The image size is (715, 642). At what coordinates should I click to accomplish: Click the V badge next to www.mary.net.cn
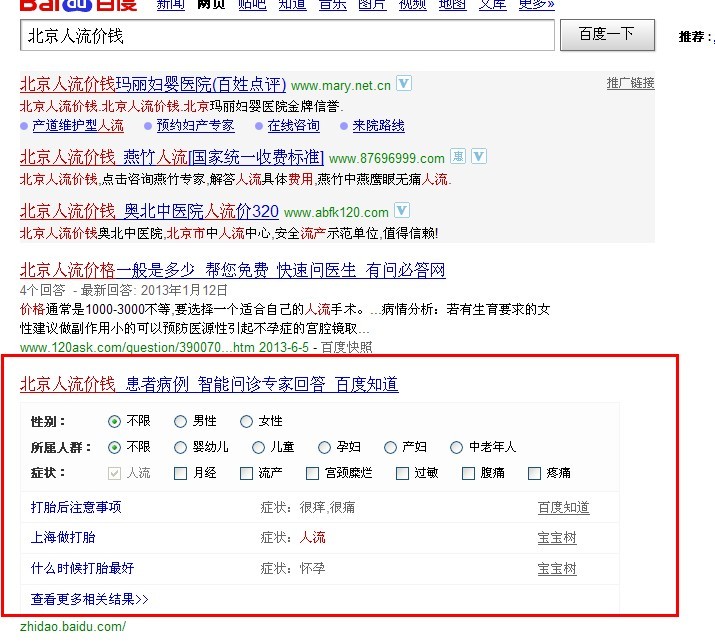pos(404,83)
